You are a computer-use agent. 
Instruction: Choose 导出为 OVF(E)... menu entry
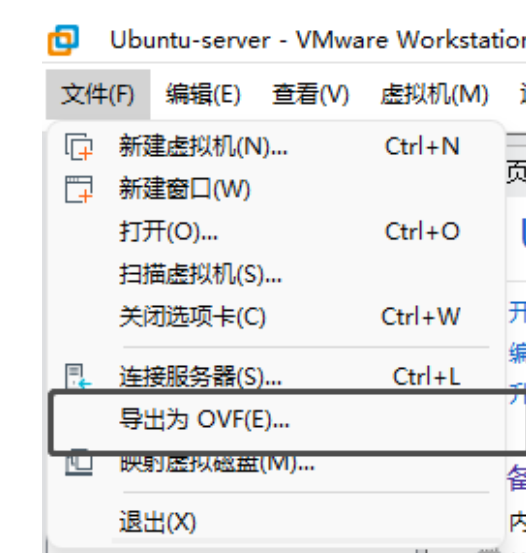point(277,420)
